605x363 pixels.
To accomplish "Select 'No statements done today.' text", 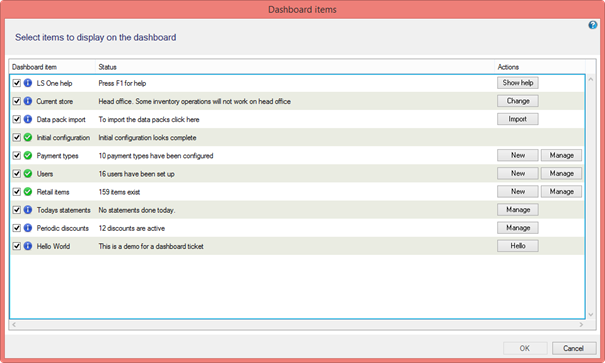I will 137,210.
